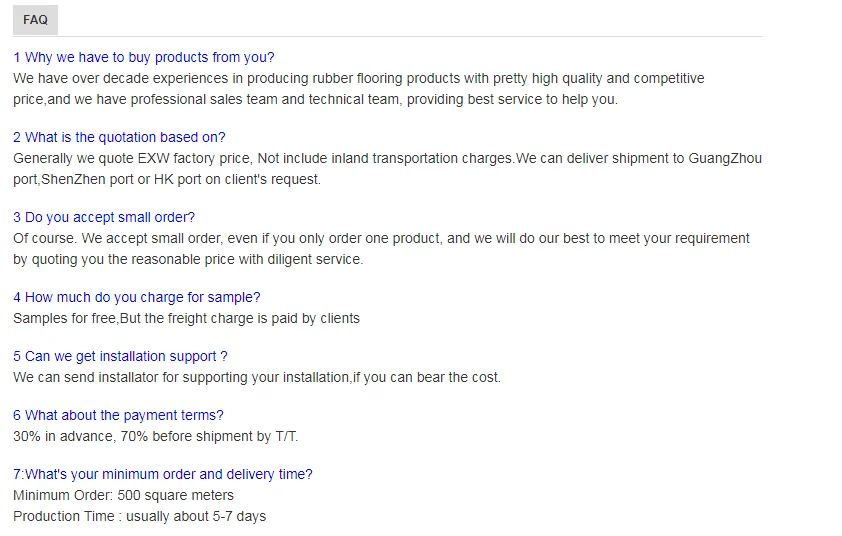This screenshot has width=842, height=536.
Task: Click the 'Of course. We accept small order' line
Action: (x=381, y=238)
